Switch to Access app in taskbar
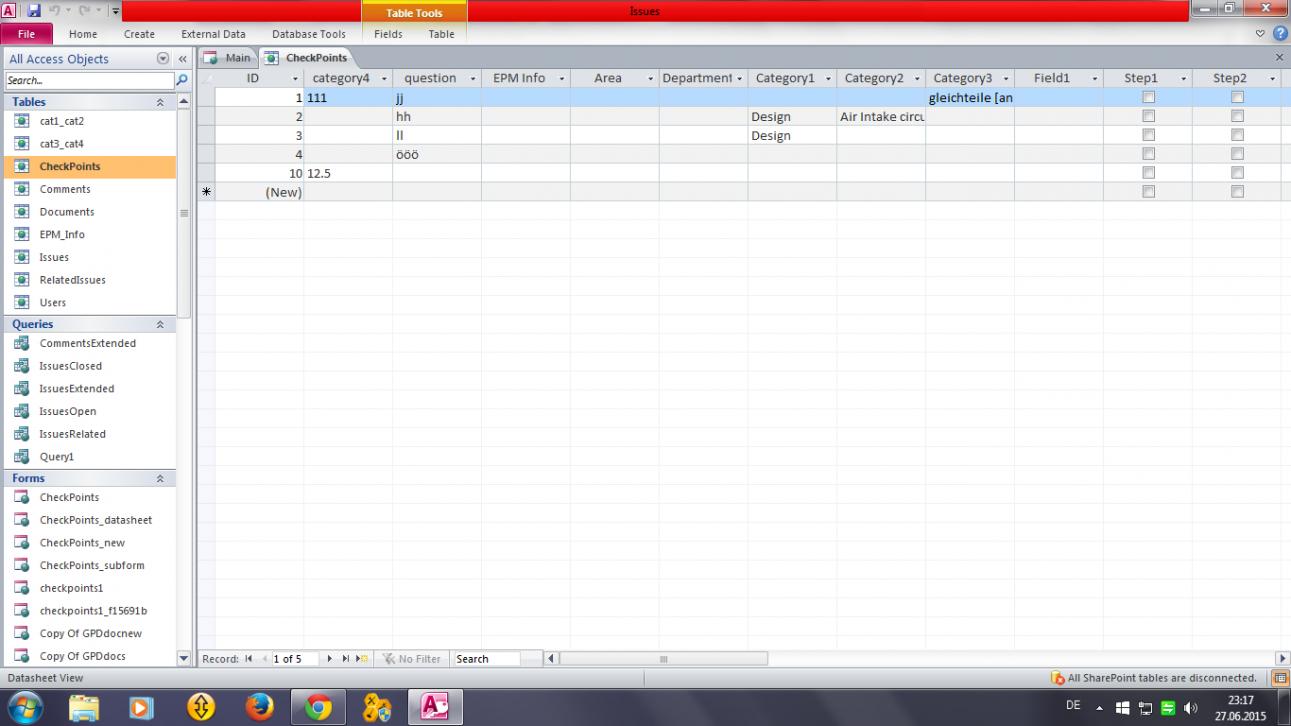 [437, 707]
